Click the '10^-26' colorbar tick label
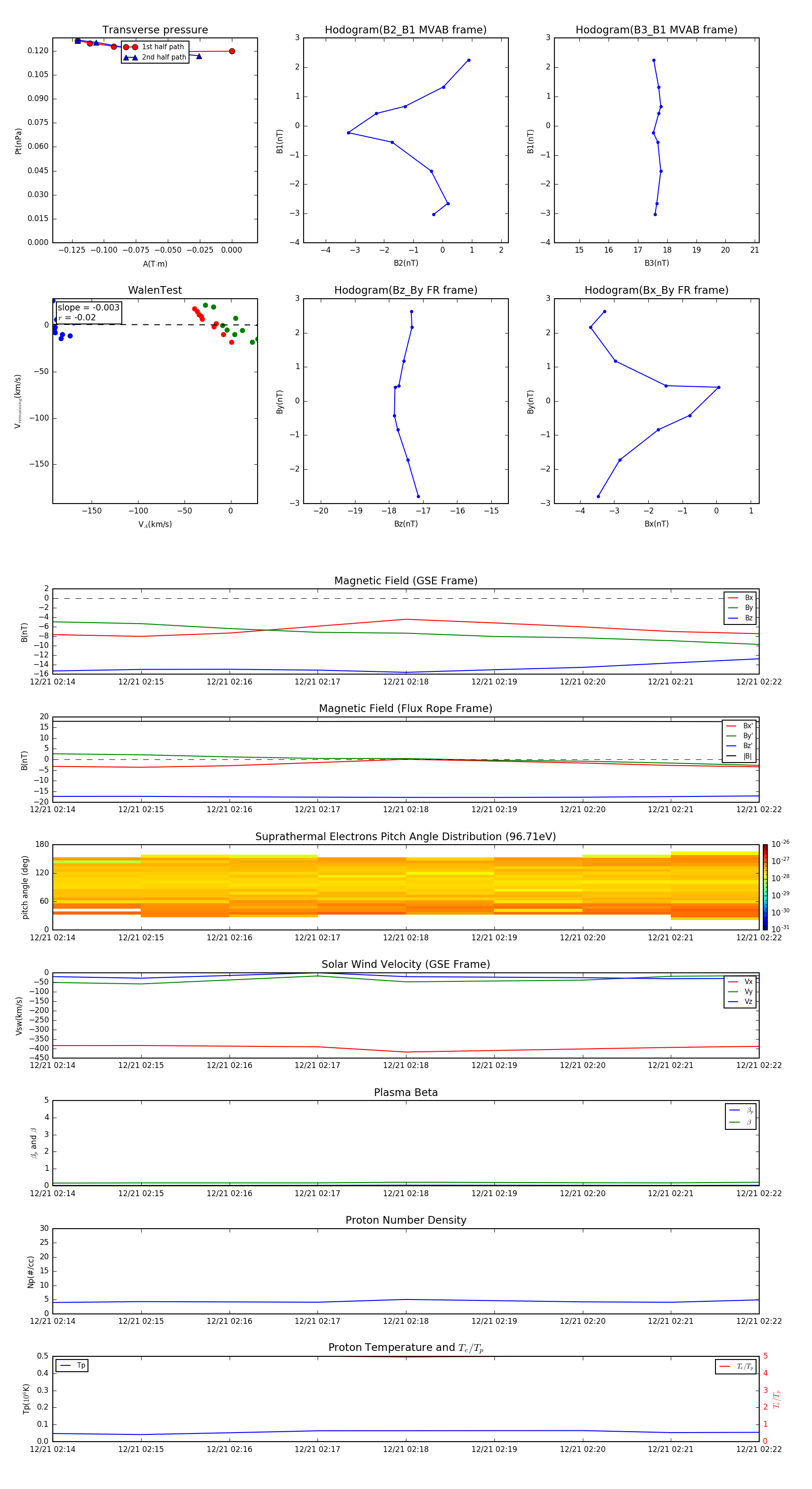812x1489 pixels. pos(780,844)
